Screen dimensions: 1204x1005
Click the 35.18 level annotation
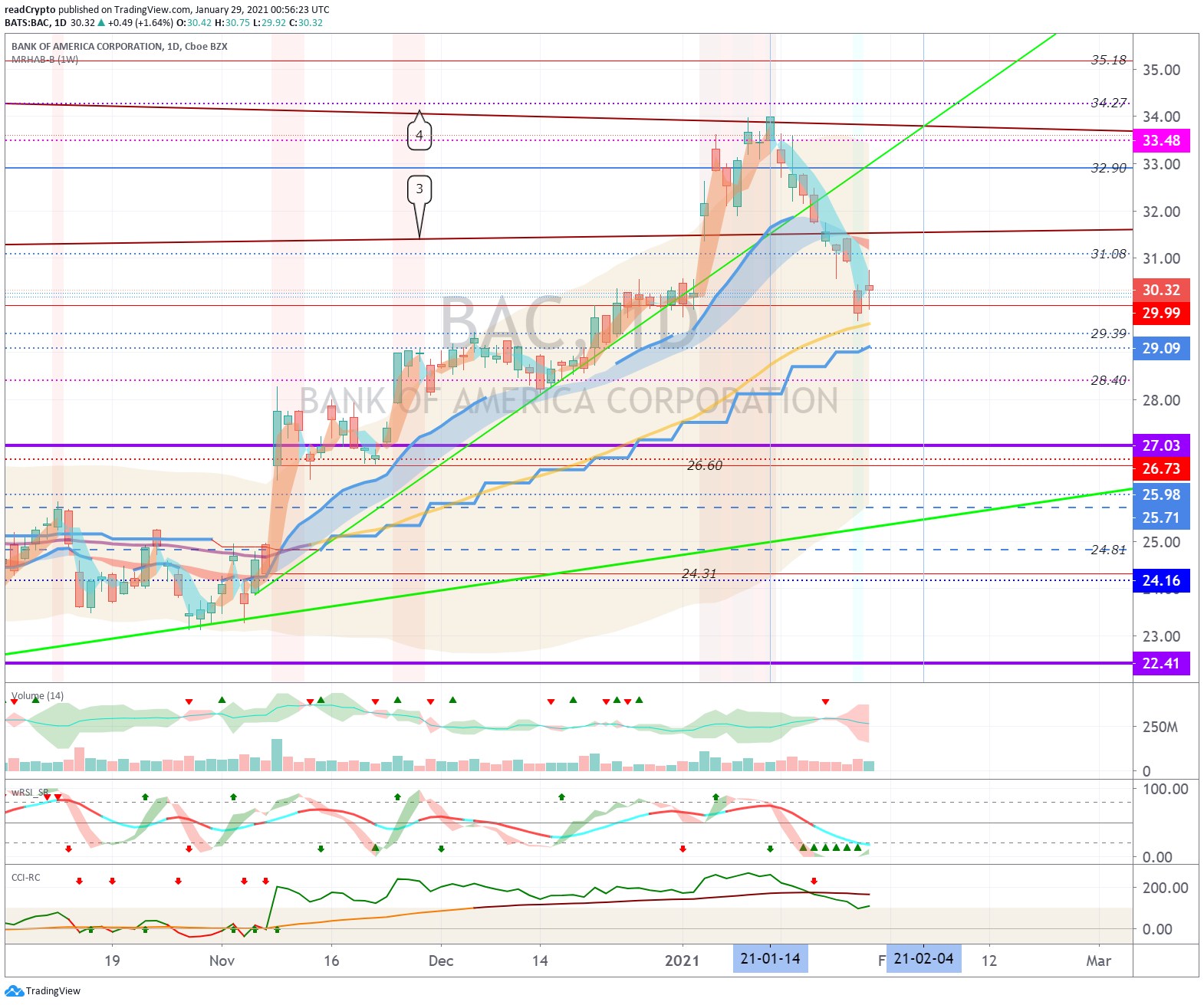pyautogui.click(x=1109, y=60)
